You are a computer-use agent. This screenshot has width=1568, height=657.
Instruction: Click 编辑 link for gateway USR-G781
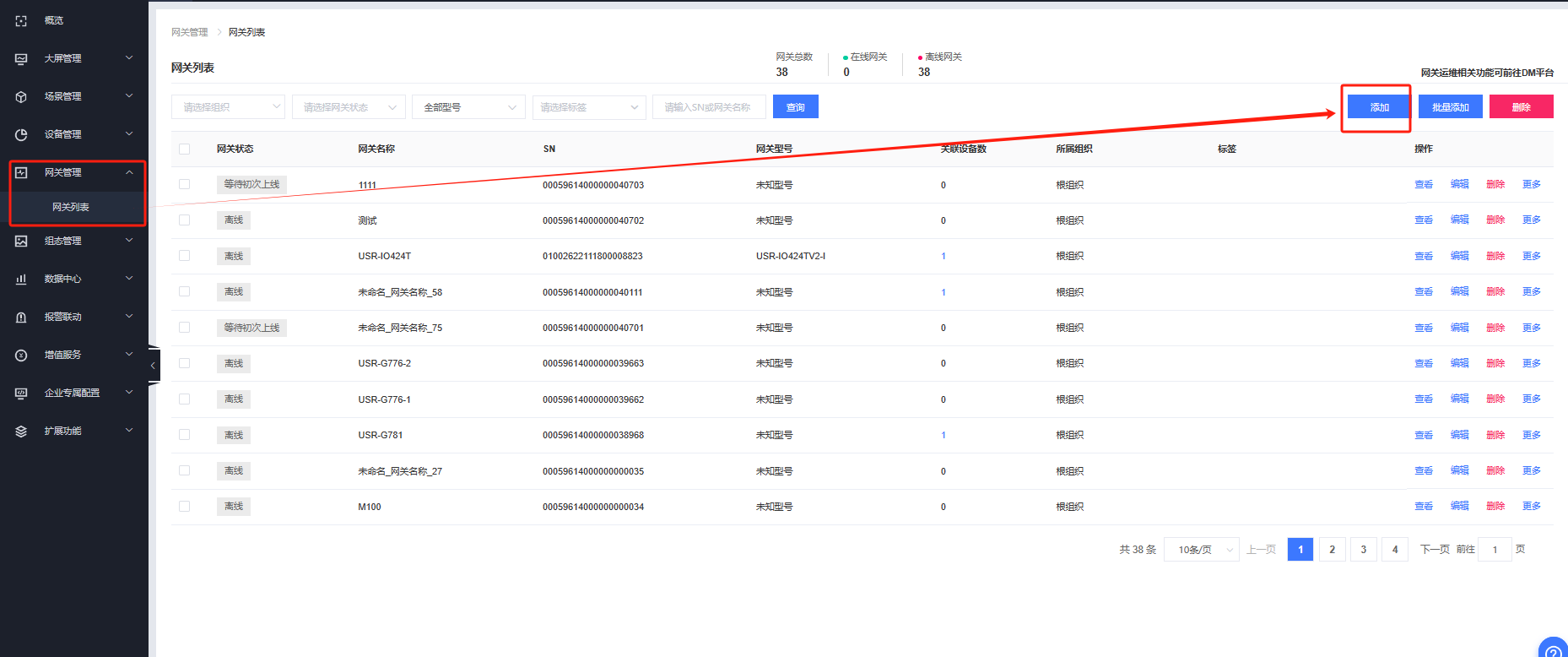coord(1459,435)
